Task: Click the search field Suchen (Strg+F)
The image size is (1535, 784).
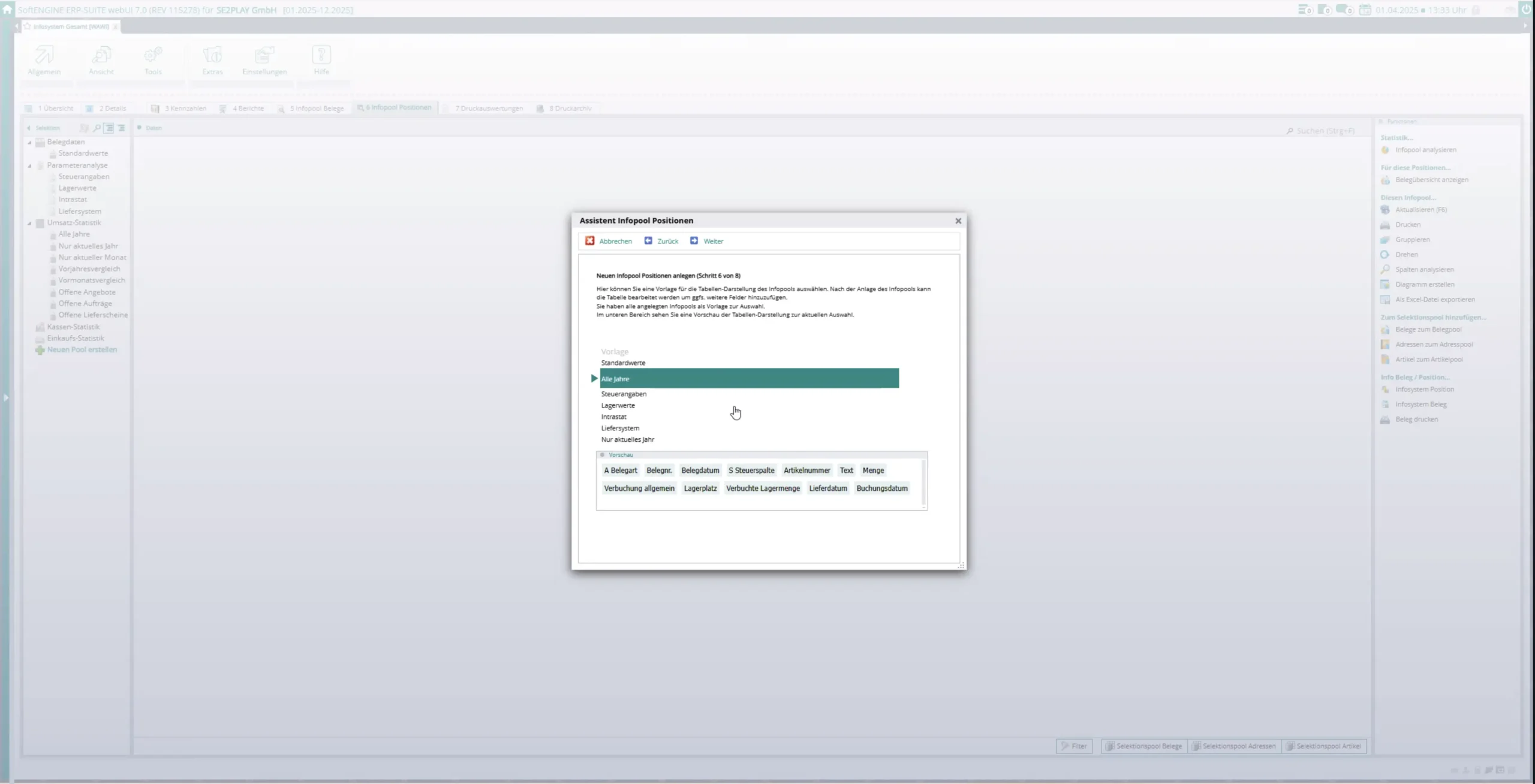Action: tap(1325, 131)
